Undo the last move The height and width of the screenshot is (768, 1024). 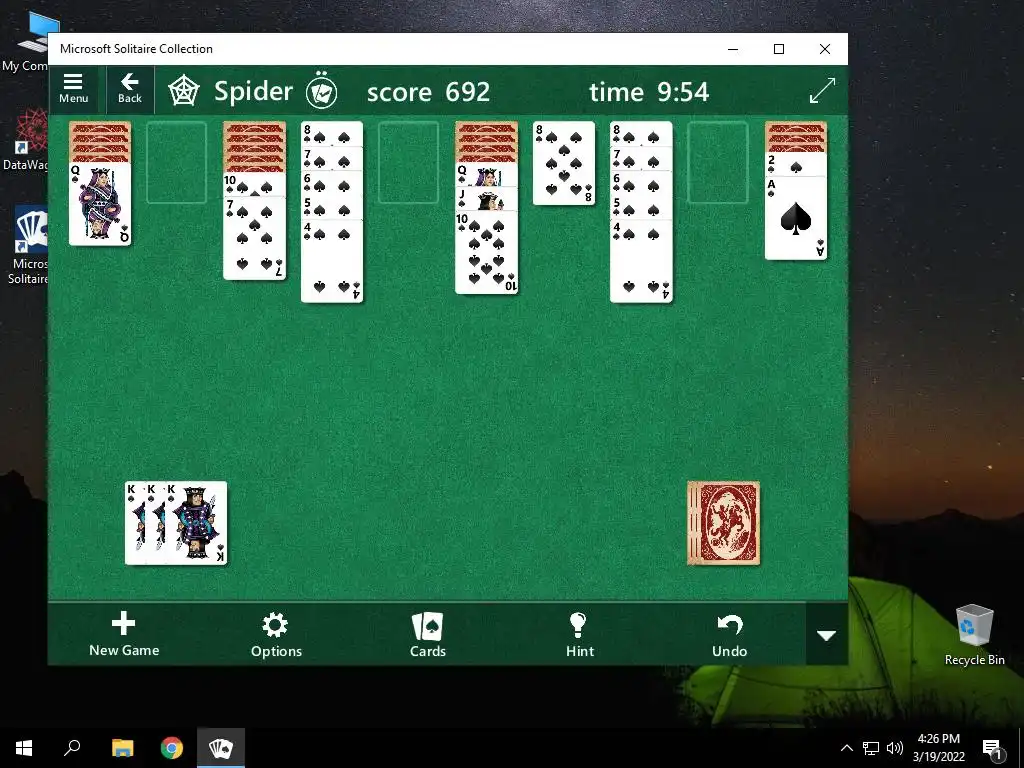click(x=729, y=634)
